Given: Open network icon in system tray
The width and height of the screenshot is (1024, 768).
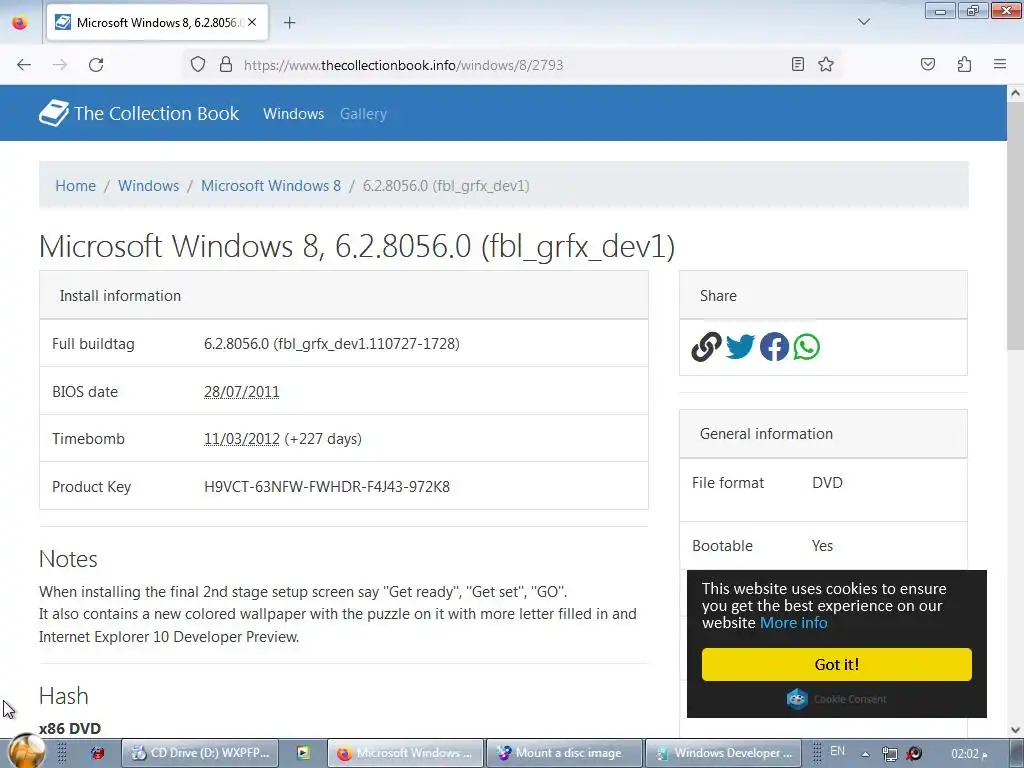Looking at the screenshot, I should point(889,754).
